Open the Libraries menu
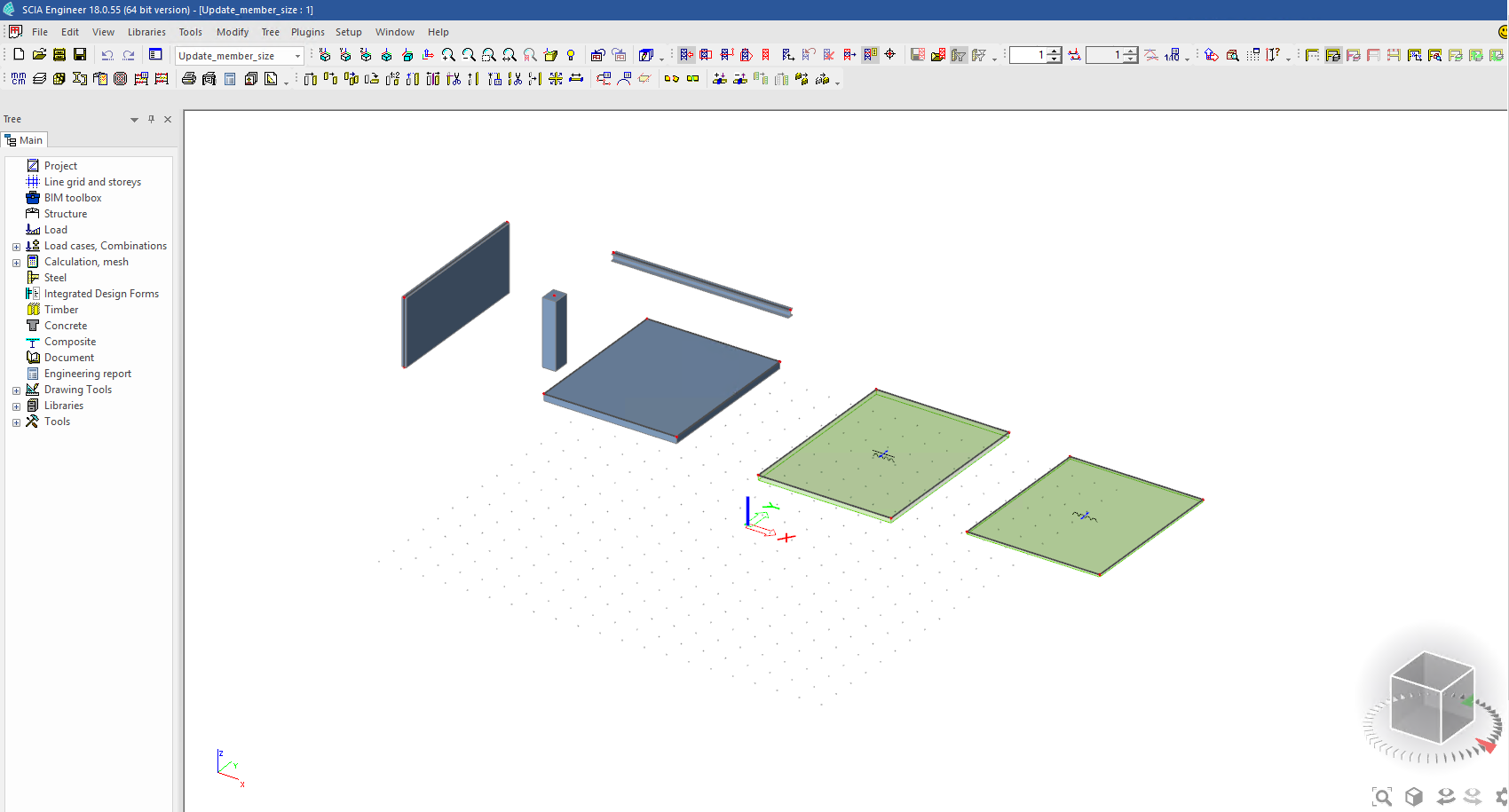The image size is (1509, 812). click(146, 32)
